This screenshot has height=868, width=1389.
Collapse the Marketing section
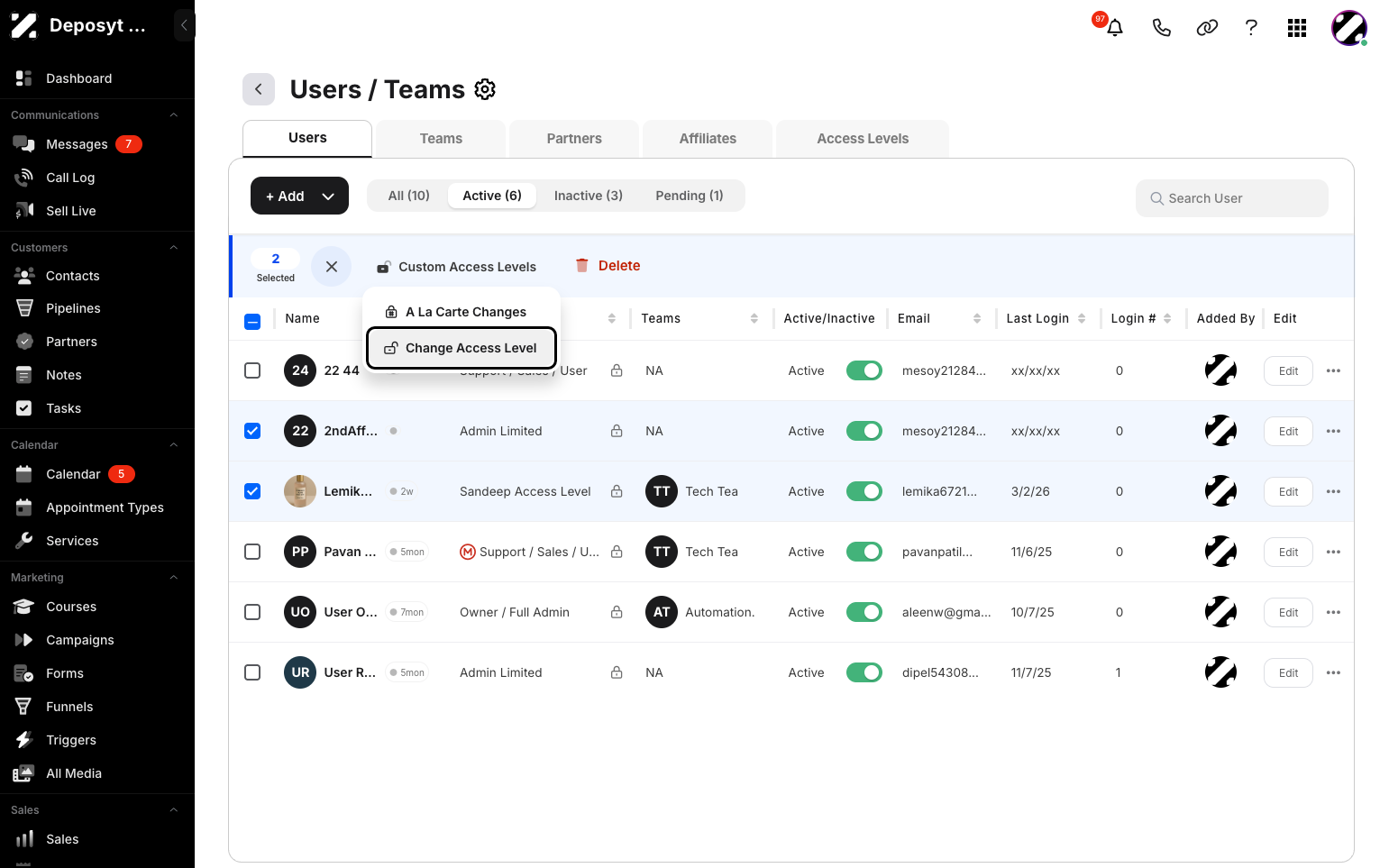174,578
